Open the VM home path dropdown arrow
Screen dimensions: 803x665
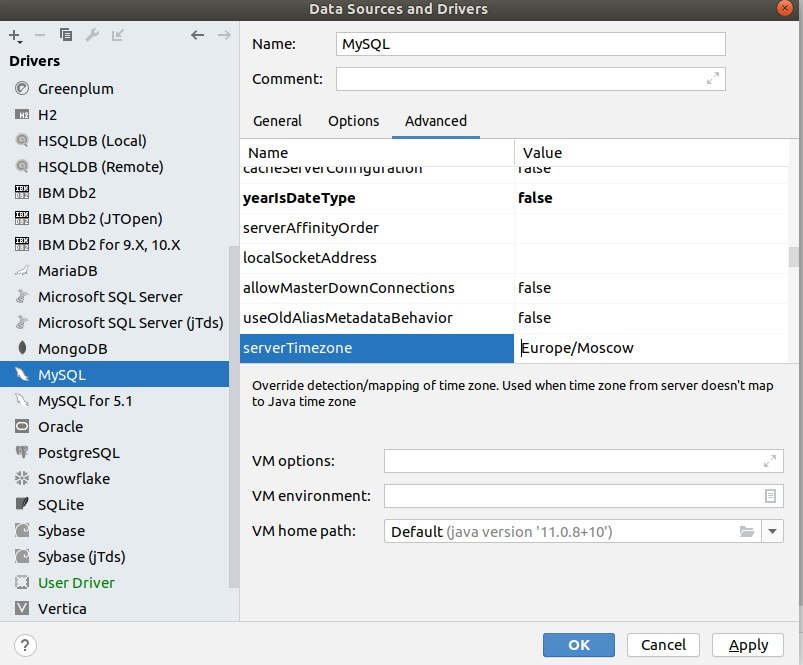[772, 531]
